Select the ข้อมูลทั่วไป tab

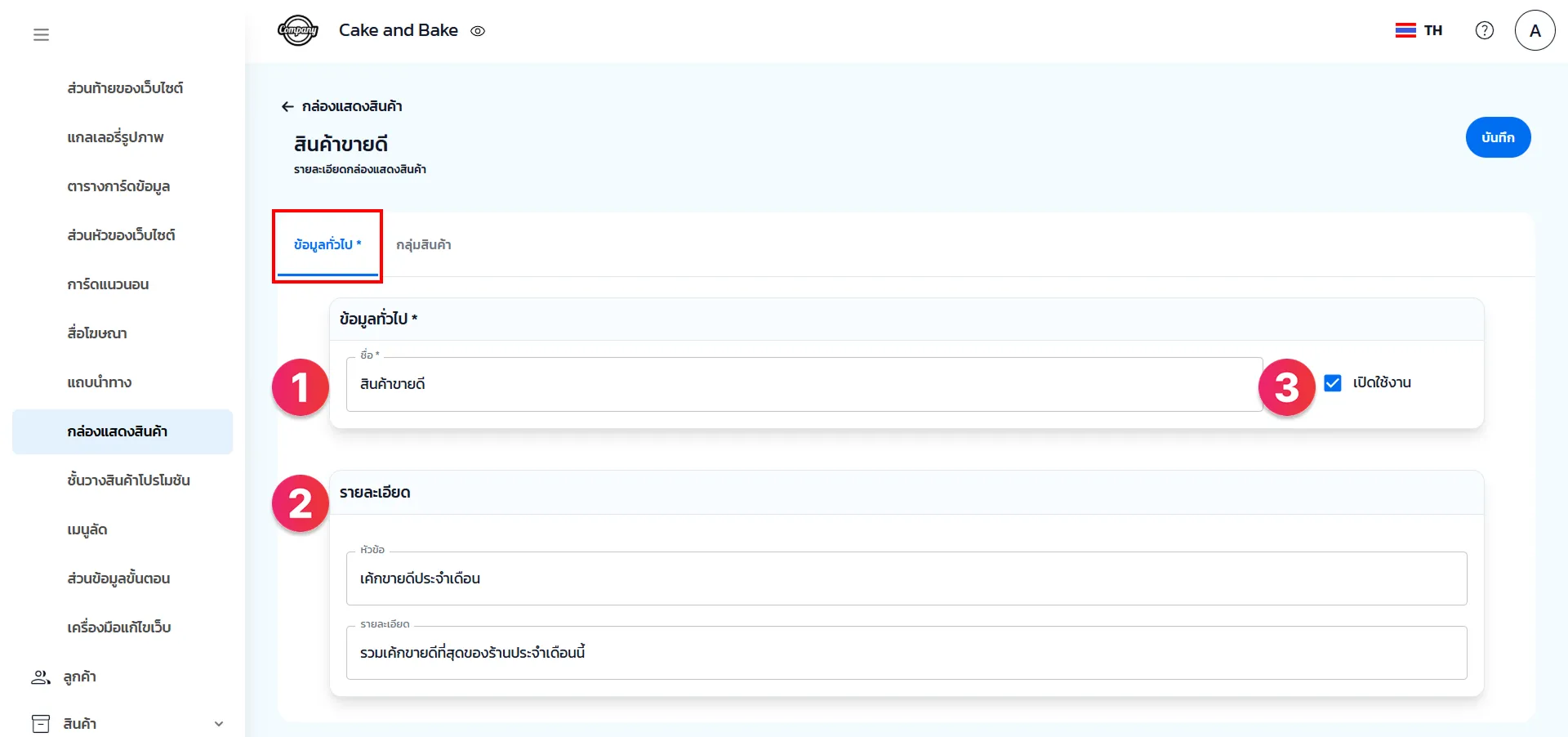327,244
